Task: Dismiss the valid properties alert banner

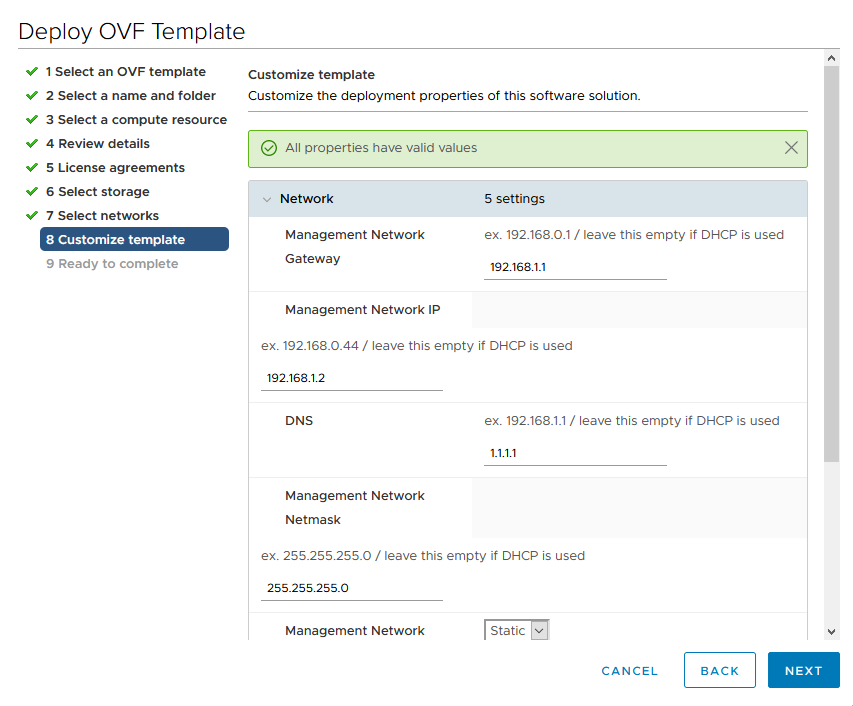Action: point(791,148)
